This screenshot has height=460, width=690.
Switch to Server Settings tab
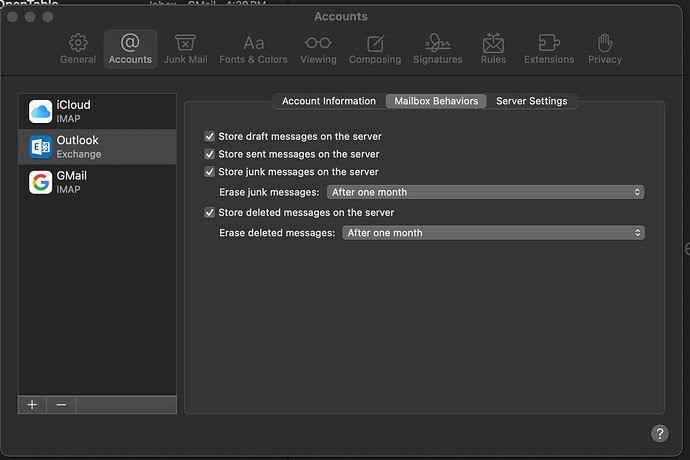532,101
